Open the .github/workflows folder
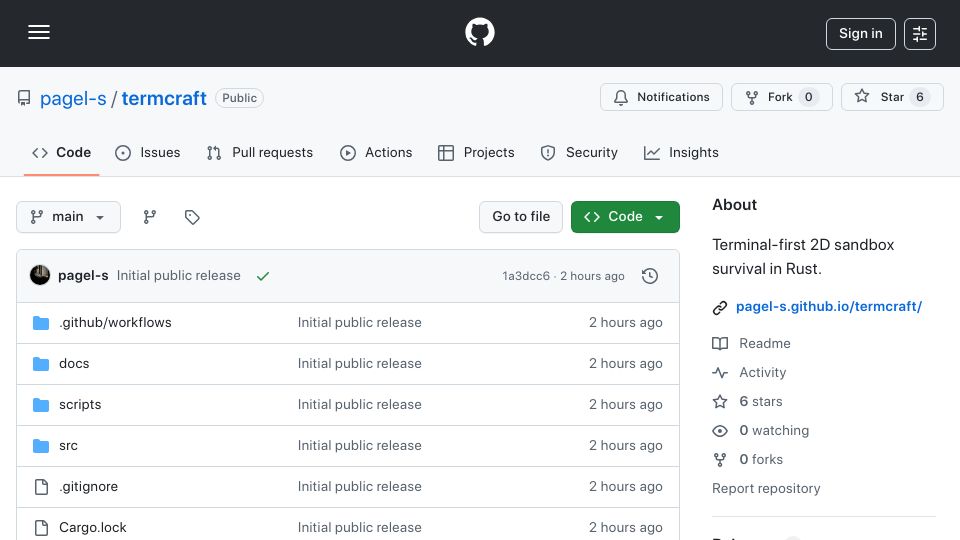 pyautogui.click(x=115, y=323)
